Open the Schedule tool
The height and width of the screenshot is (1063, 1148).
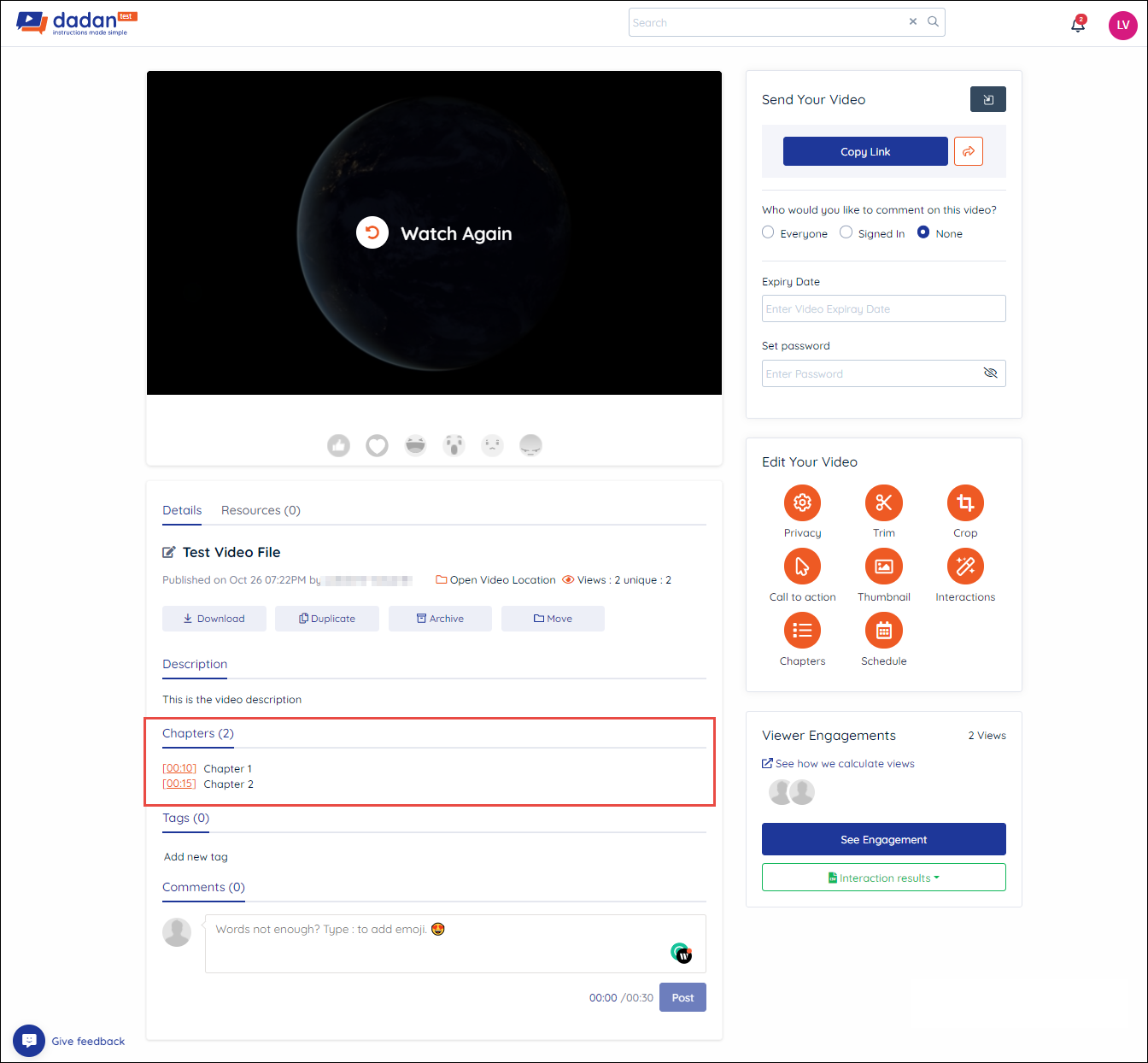click(x=884, y=631)
